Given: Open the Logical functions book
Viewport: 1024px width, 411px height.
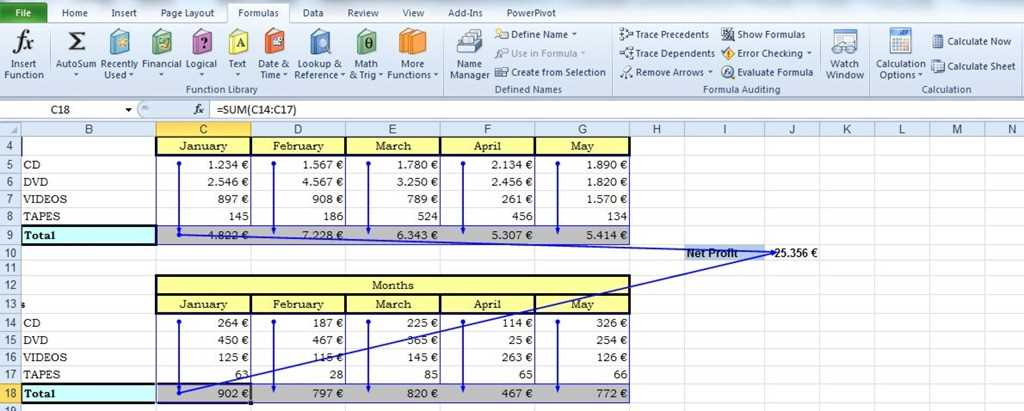Looking at the screenshot, I should point(202,42).
